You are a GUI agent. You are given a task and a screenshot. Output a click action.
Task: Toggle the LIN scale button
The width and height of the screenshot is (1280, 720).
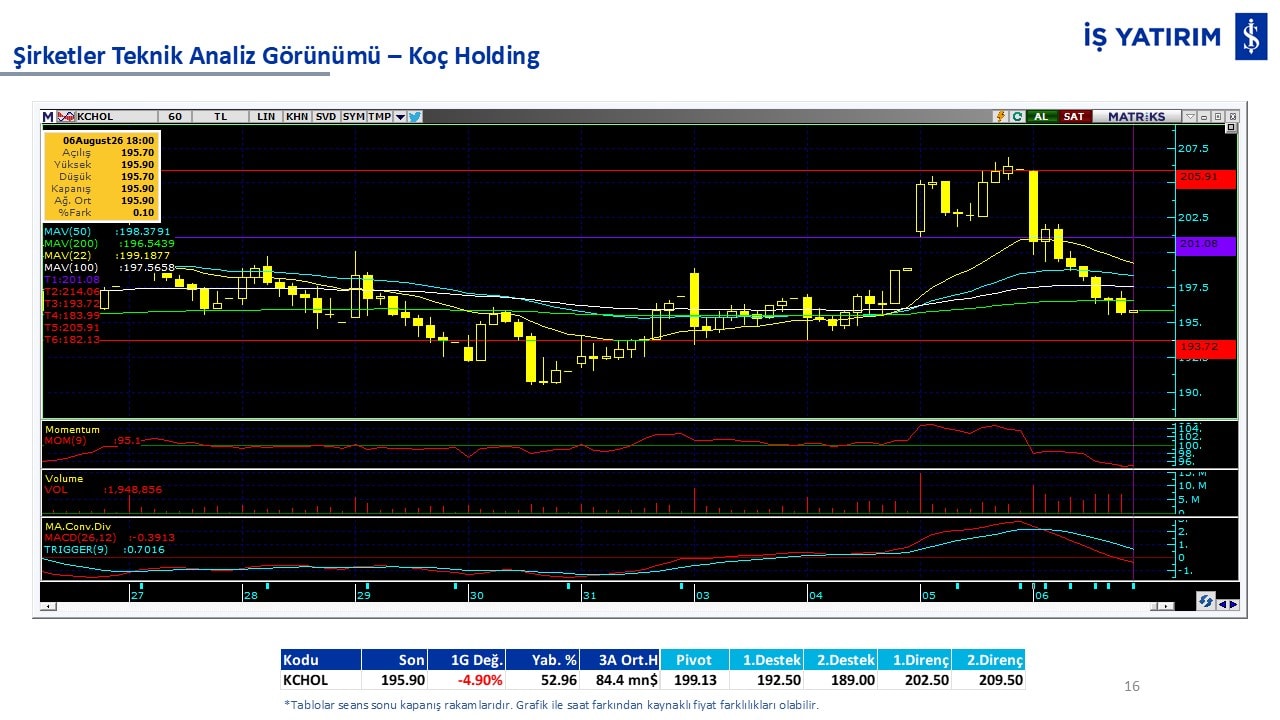266,117
